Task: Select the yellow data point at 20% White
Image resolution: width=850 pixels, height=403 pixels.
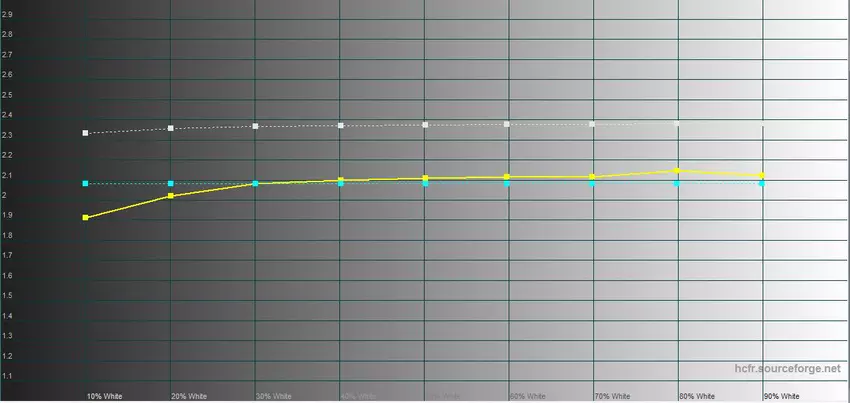Action: click(x=171, y=196)
